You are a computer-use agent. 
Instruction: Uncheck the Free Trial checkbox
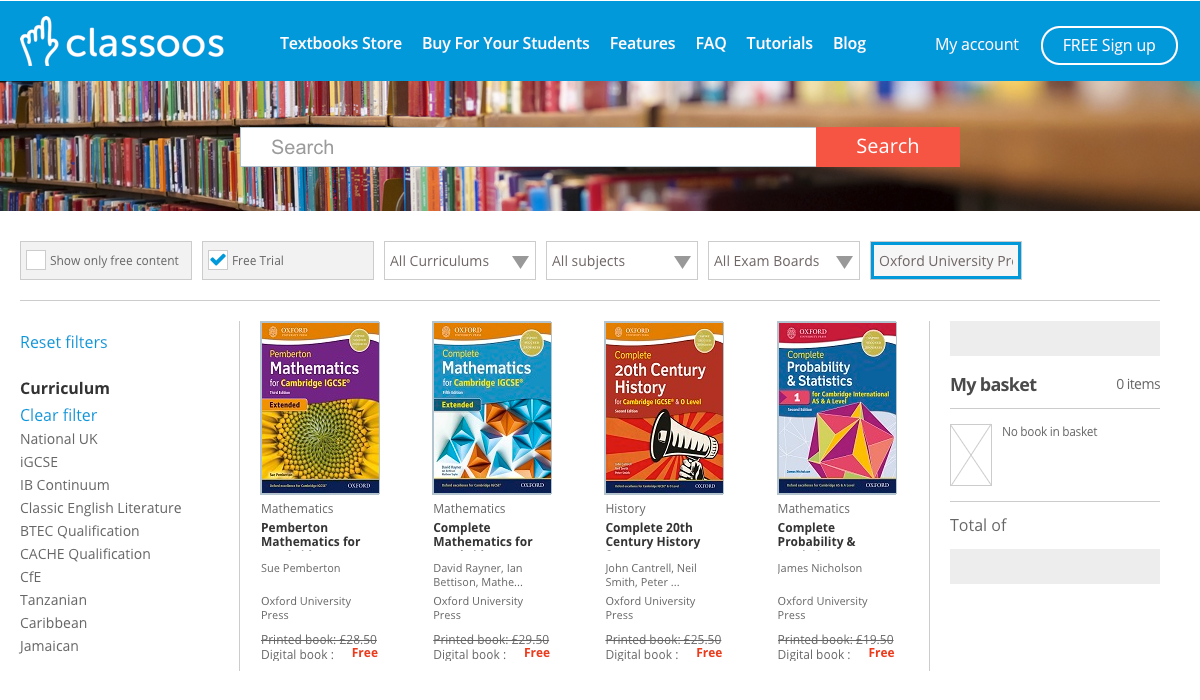218,260
